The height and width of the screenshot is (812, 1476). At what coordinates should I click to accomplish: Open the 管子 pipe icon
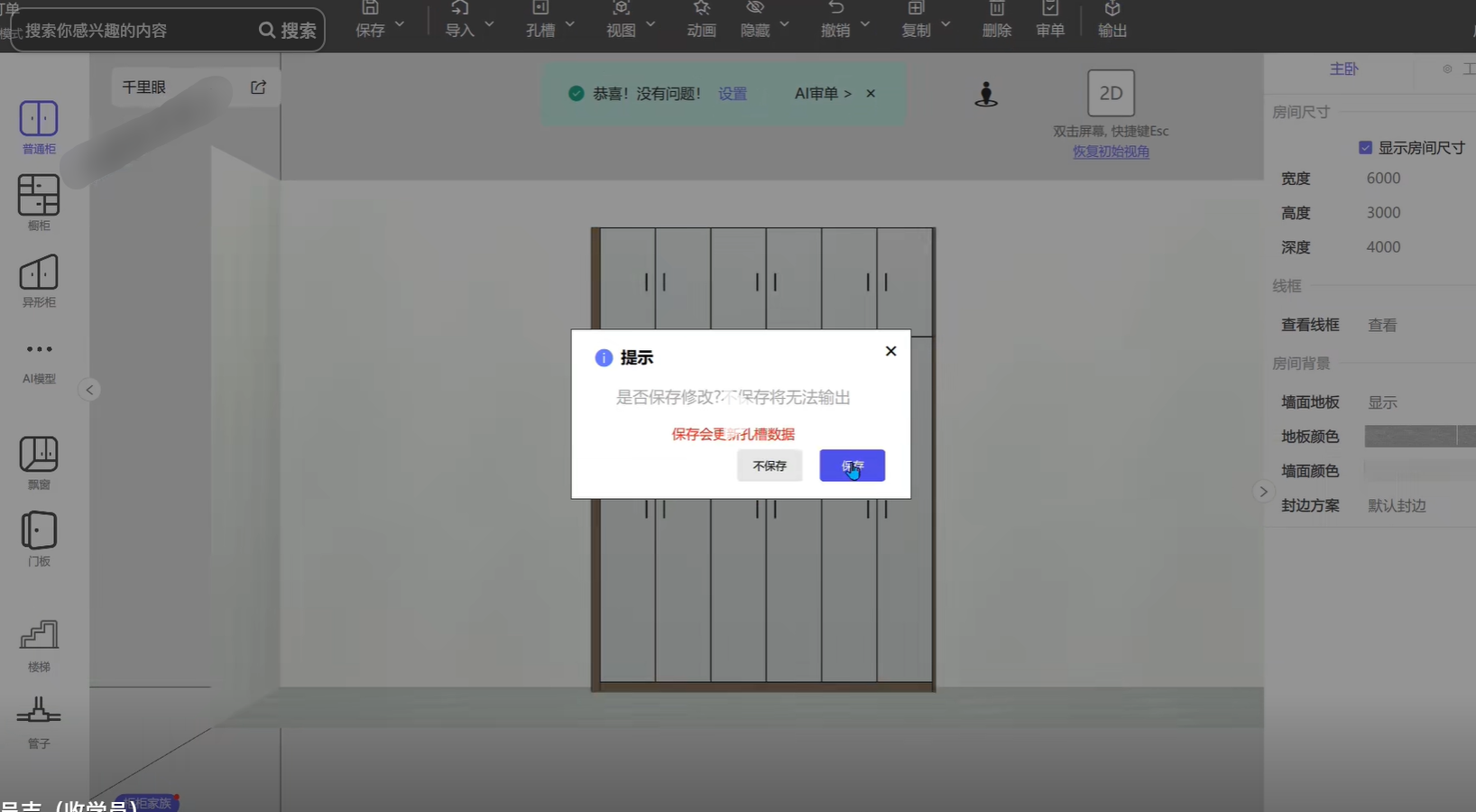pyautogui.click(x=39, y=711)
